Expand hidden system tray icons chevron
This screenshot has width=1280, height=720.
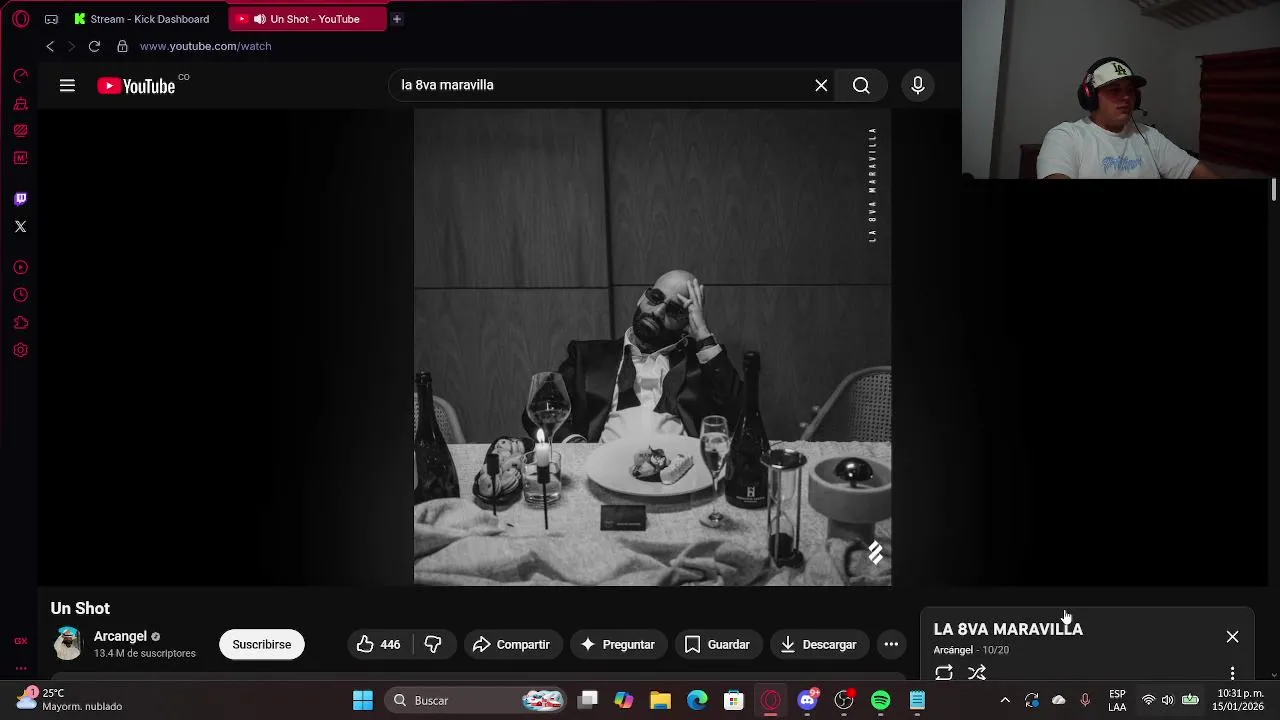point(1005,701)
